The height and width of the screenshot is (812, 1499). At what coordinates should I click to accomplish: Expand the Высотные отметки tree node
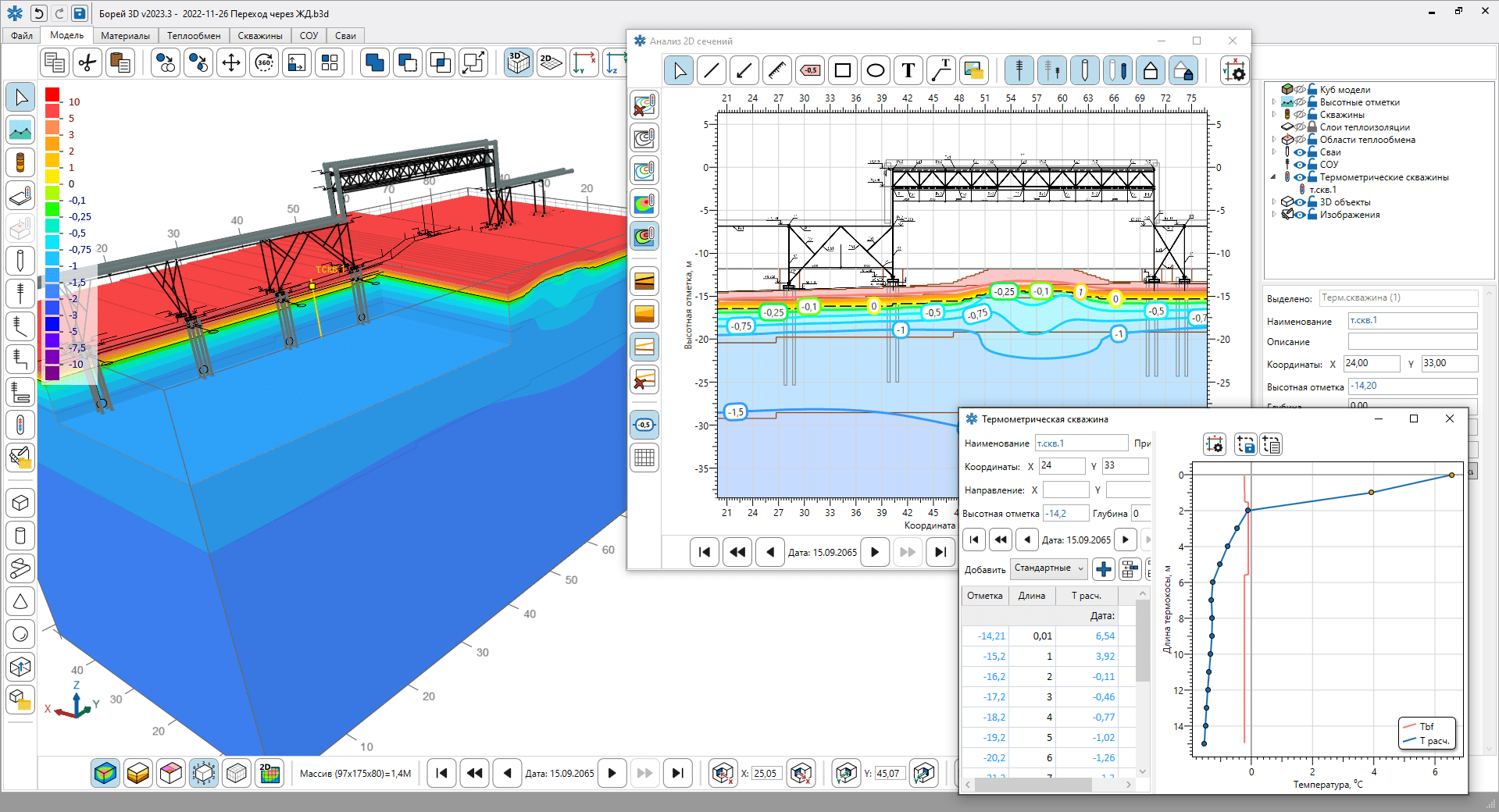(x=1273, y=102)
